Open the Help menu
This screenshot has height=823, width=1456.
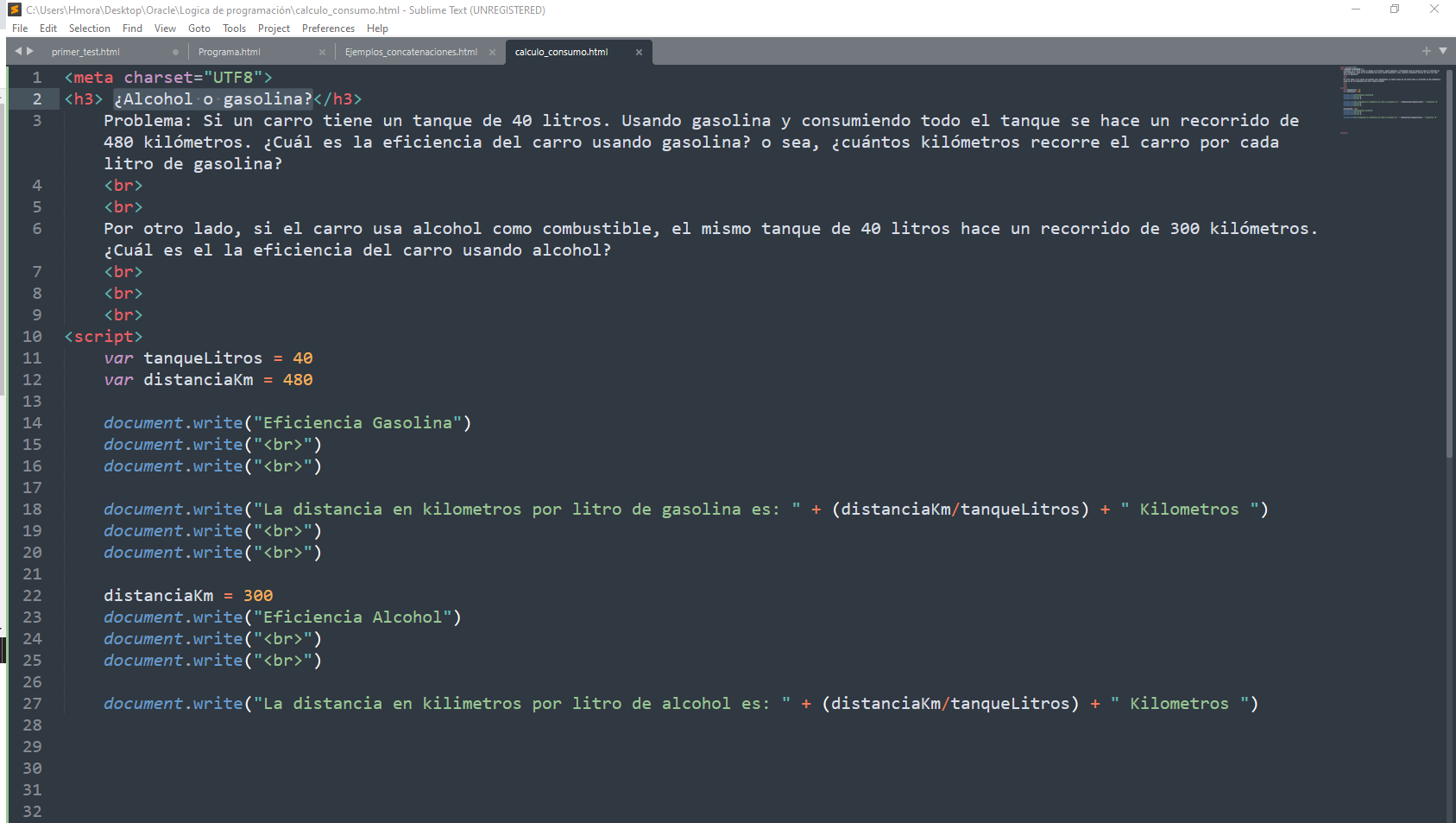[x=377, y=28]
